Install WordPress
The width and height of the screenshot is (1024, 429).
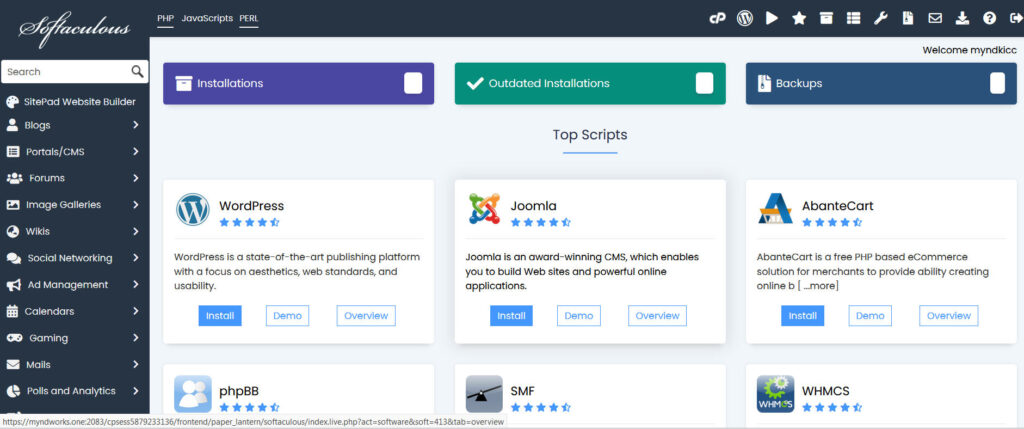coord(220,315)
